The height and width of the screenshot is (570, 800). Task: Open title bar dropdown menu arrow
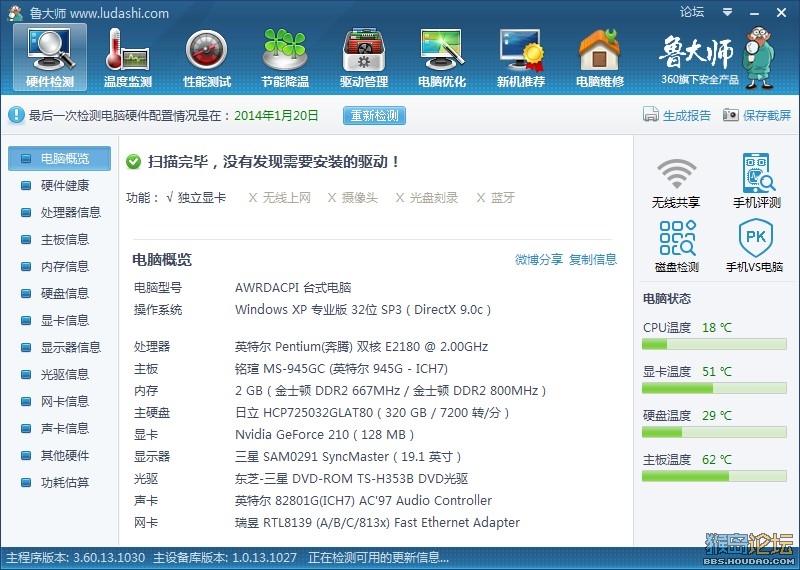click(x=728, y=12)
